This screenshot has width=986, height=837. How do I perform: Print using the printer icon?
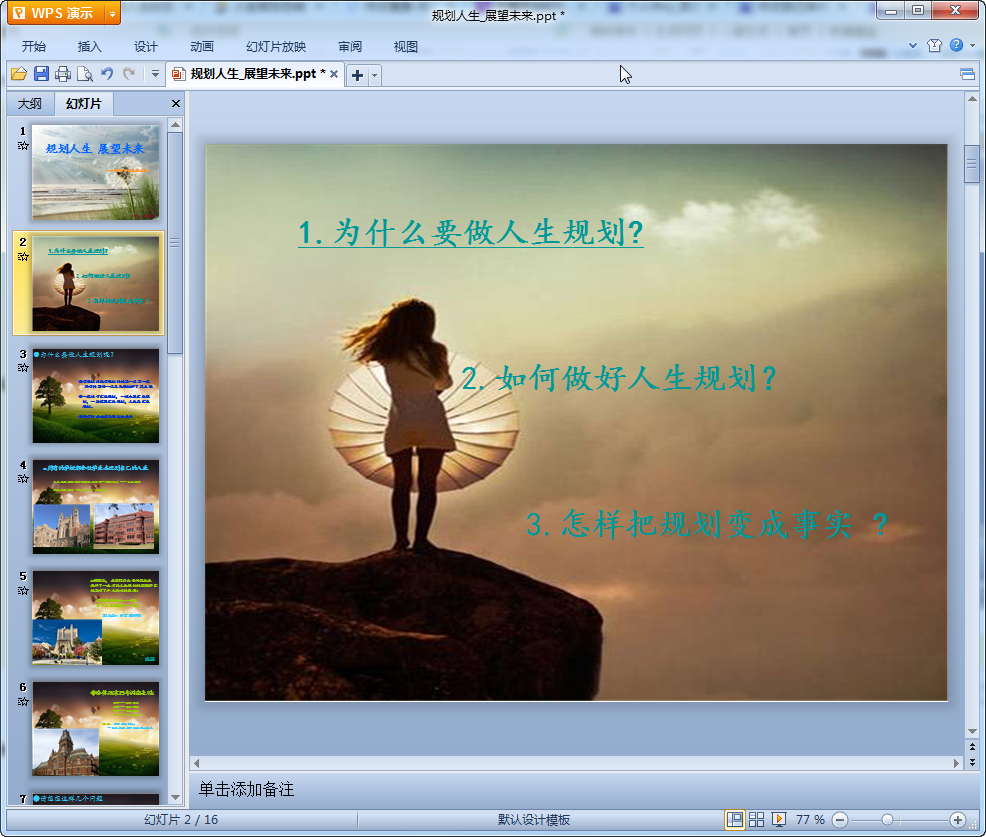(63, 74)
